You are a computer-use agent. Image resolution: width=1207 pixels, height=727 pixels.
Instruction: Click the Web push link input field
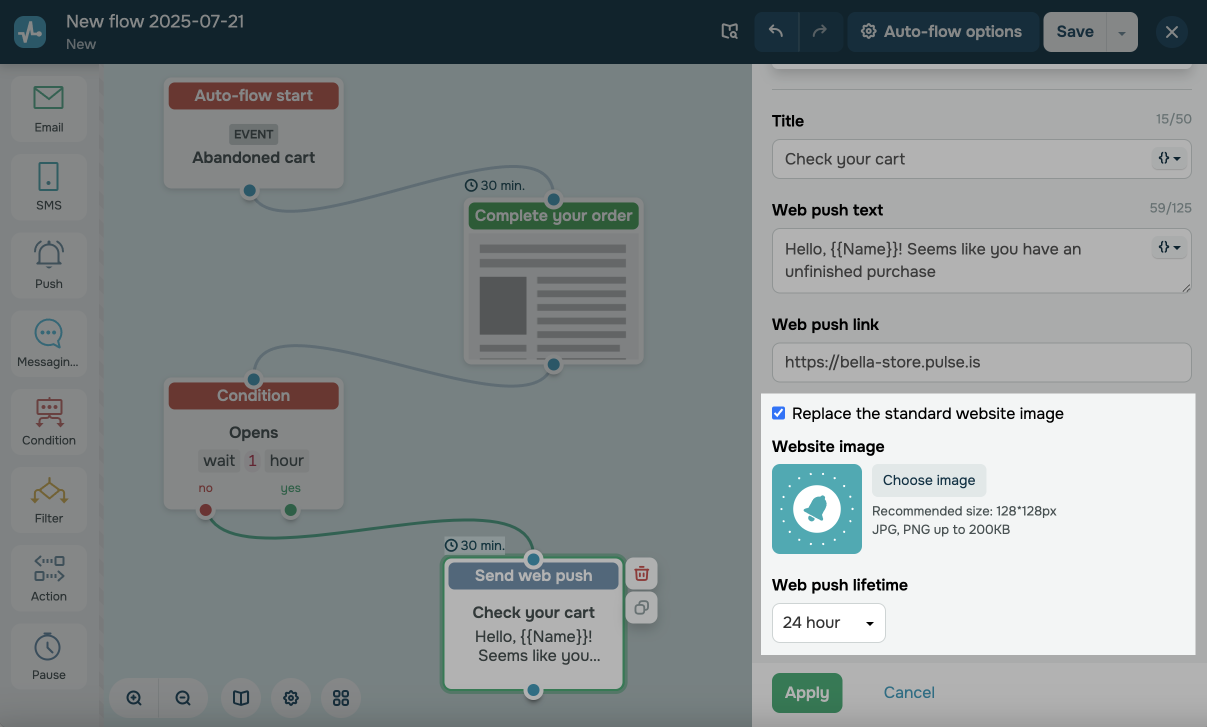[981, 362]
